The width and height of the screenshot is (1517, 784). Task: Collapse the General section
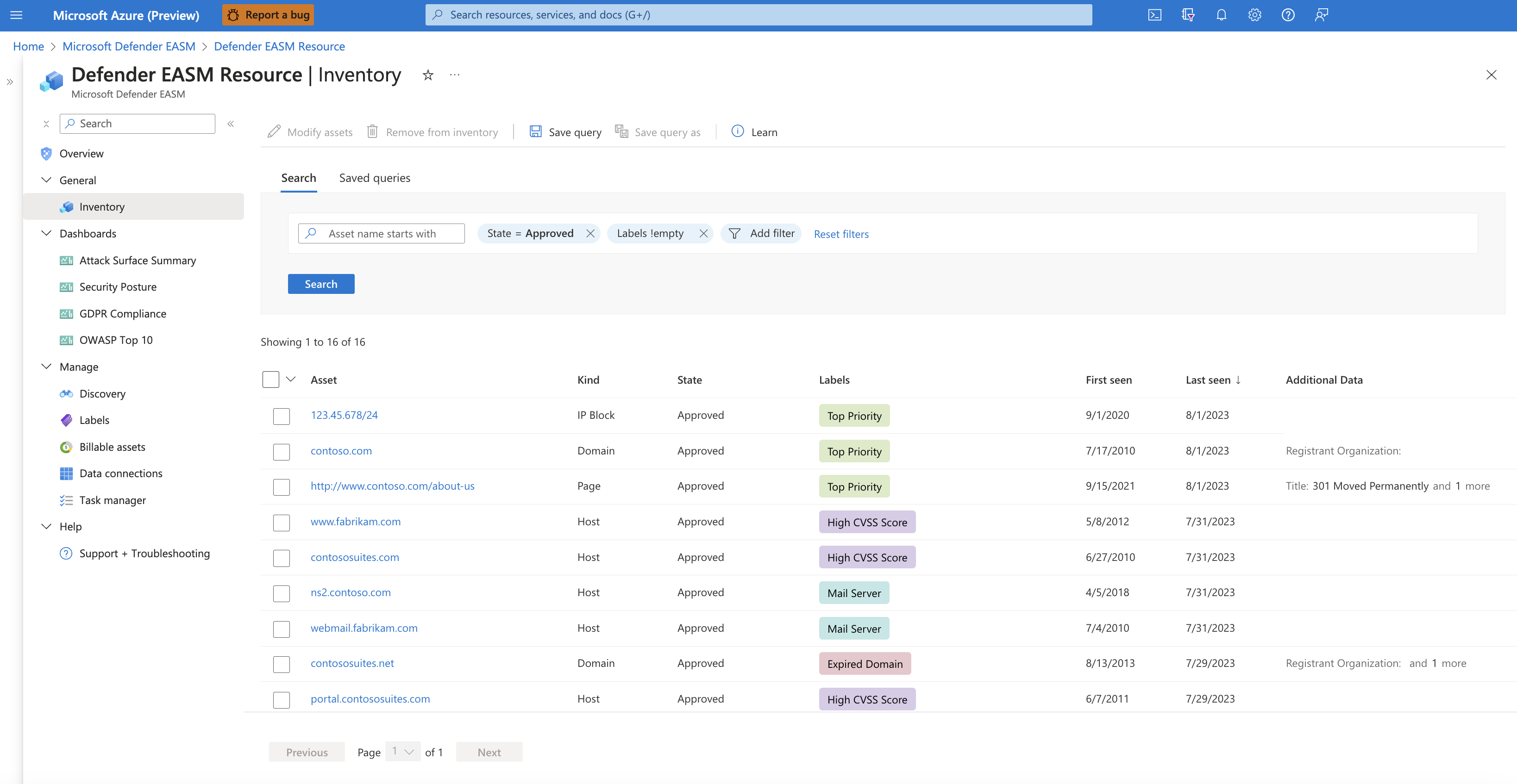(x=46, y=180)
